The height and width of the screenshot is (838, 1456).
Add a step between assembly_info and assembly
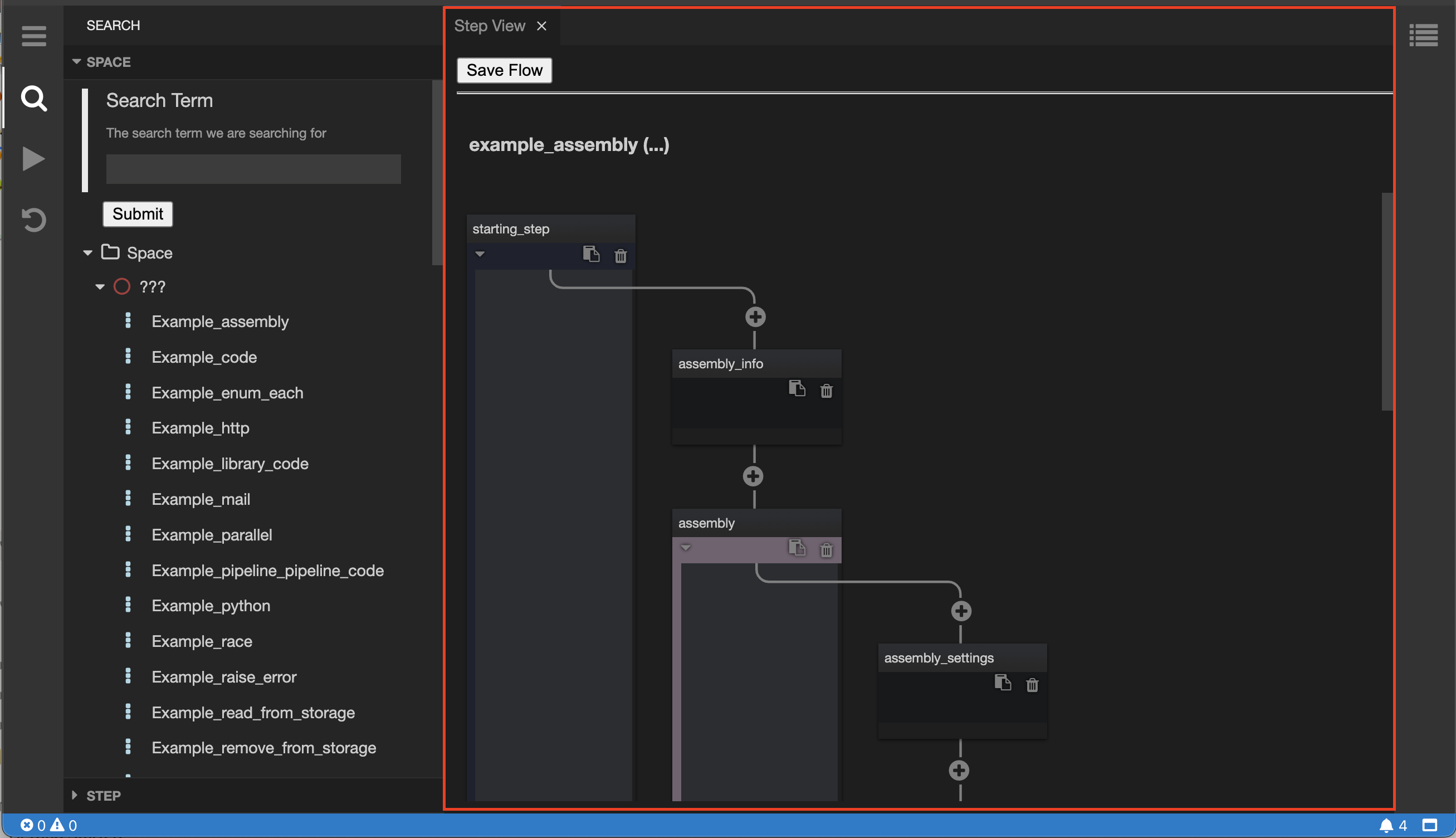(753, 476)
